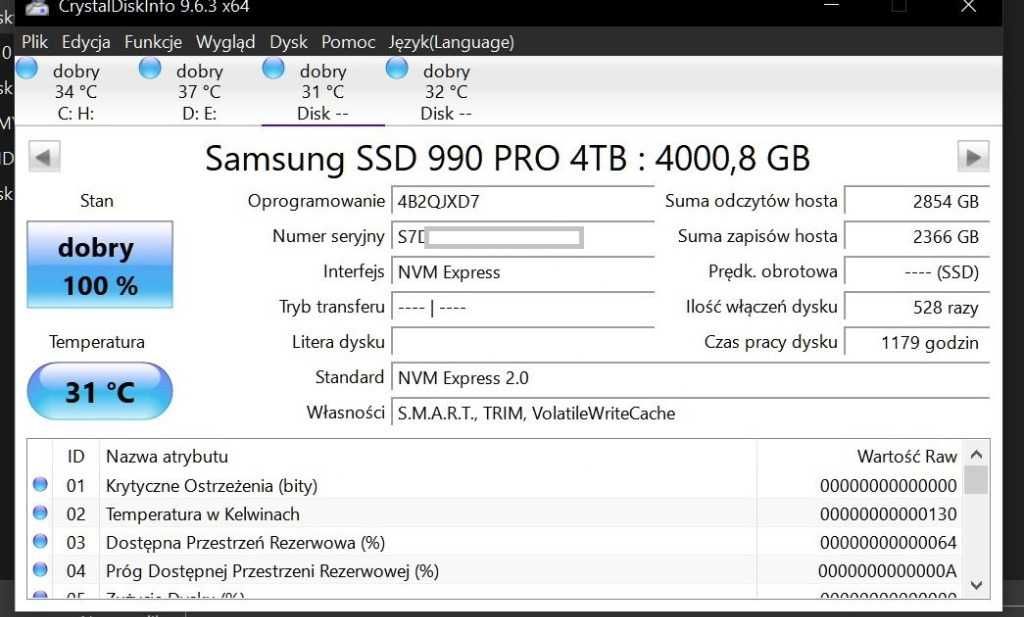Screen dimensions: 1024x617
Task: Click status dot of attribute 03
Action: tap(40, 541)
